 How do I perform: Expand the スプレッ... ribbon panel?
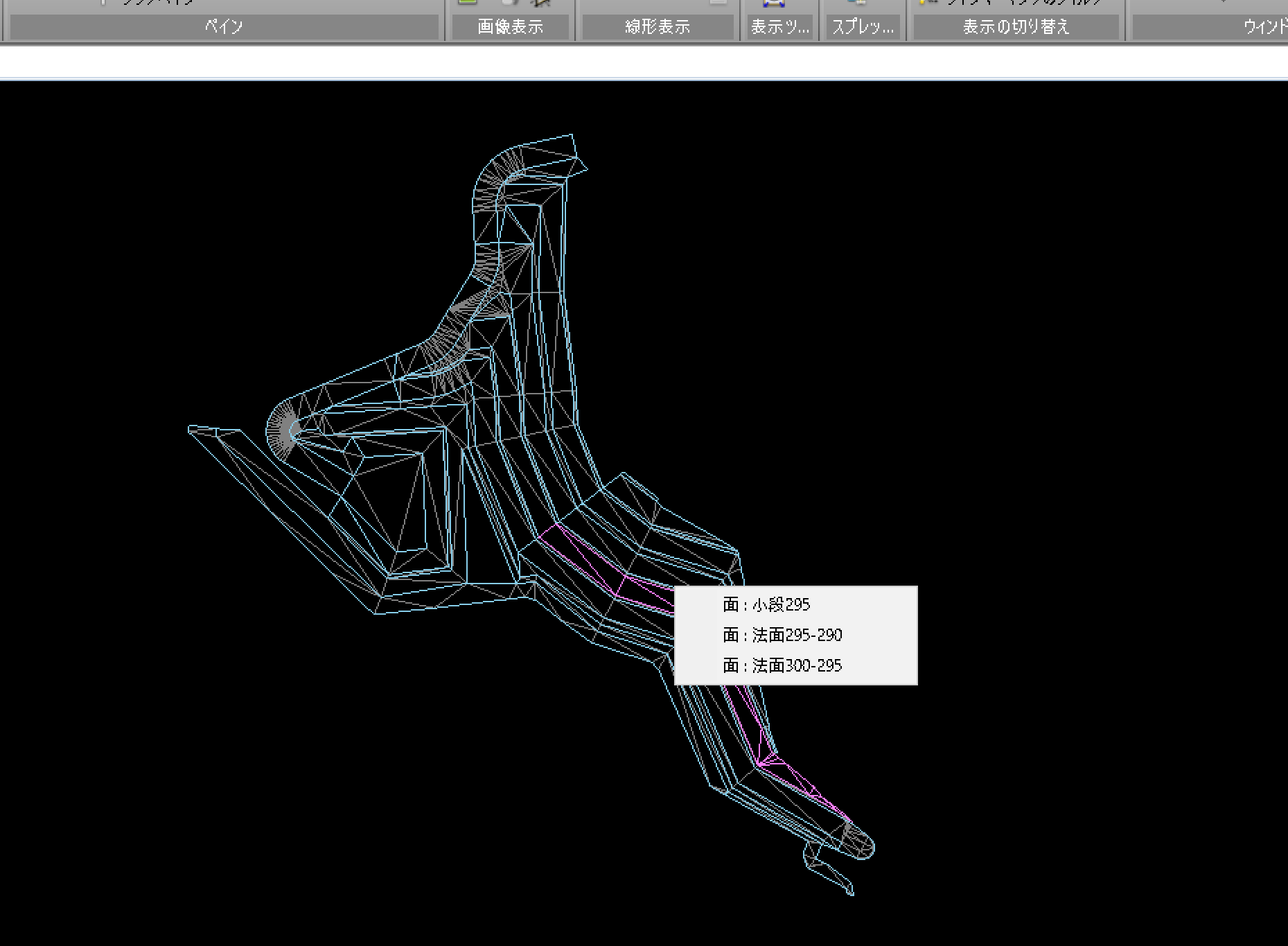click(x=863, y=27)
